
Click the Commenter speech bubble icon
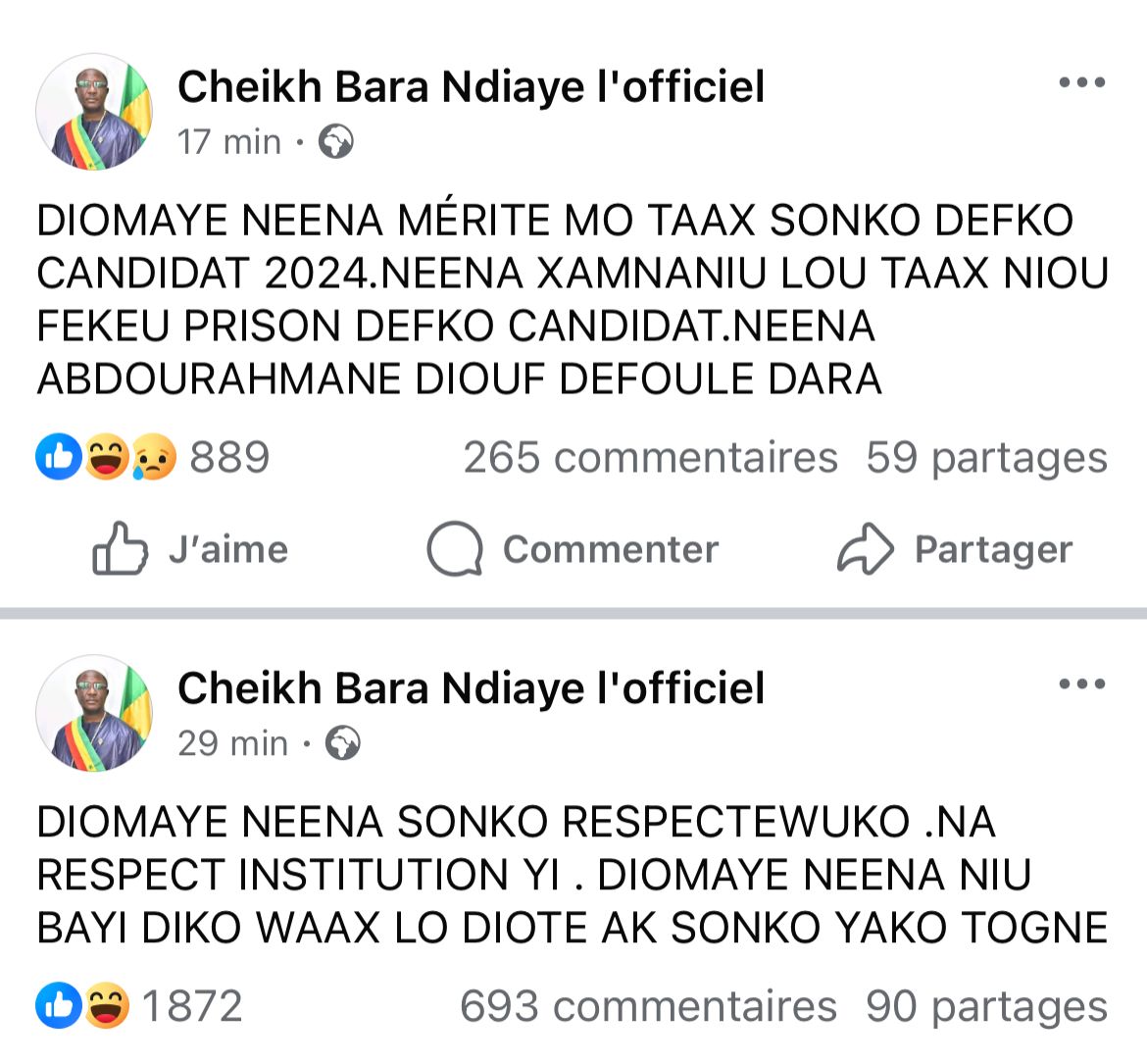point(454,549)
